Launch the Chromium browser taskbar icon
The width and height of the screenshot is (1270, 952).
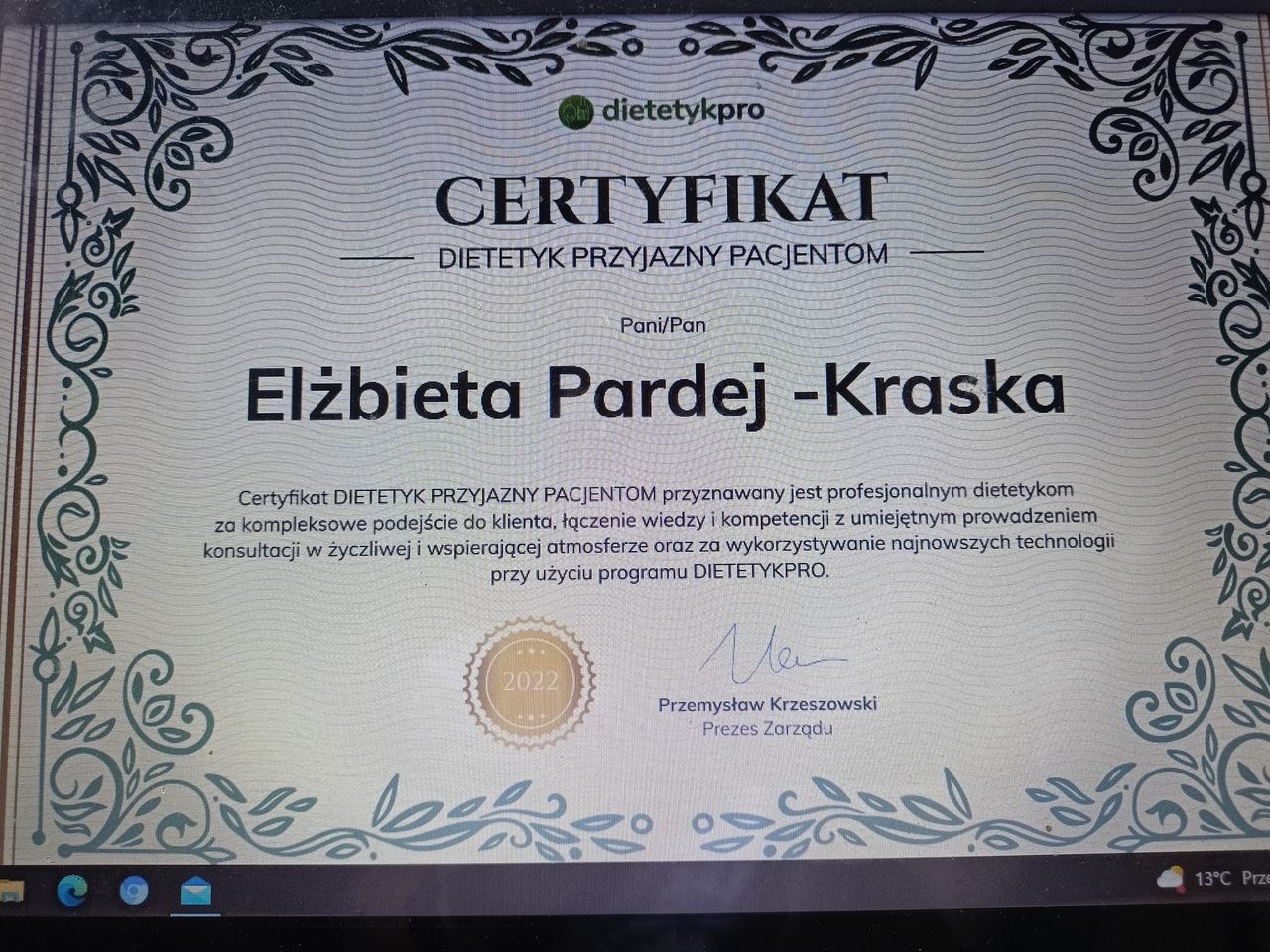coord(133,891)
